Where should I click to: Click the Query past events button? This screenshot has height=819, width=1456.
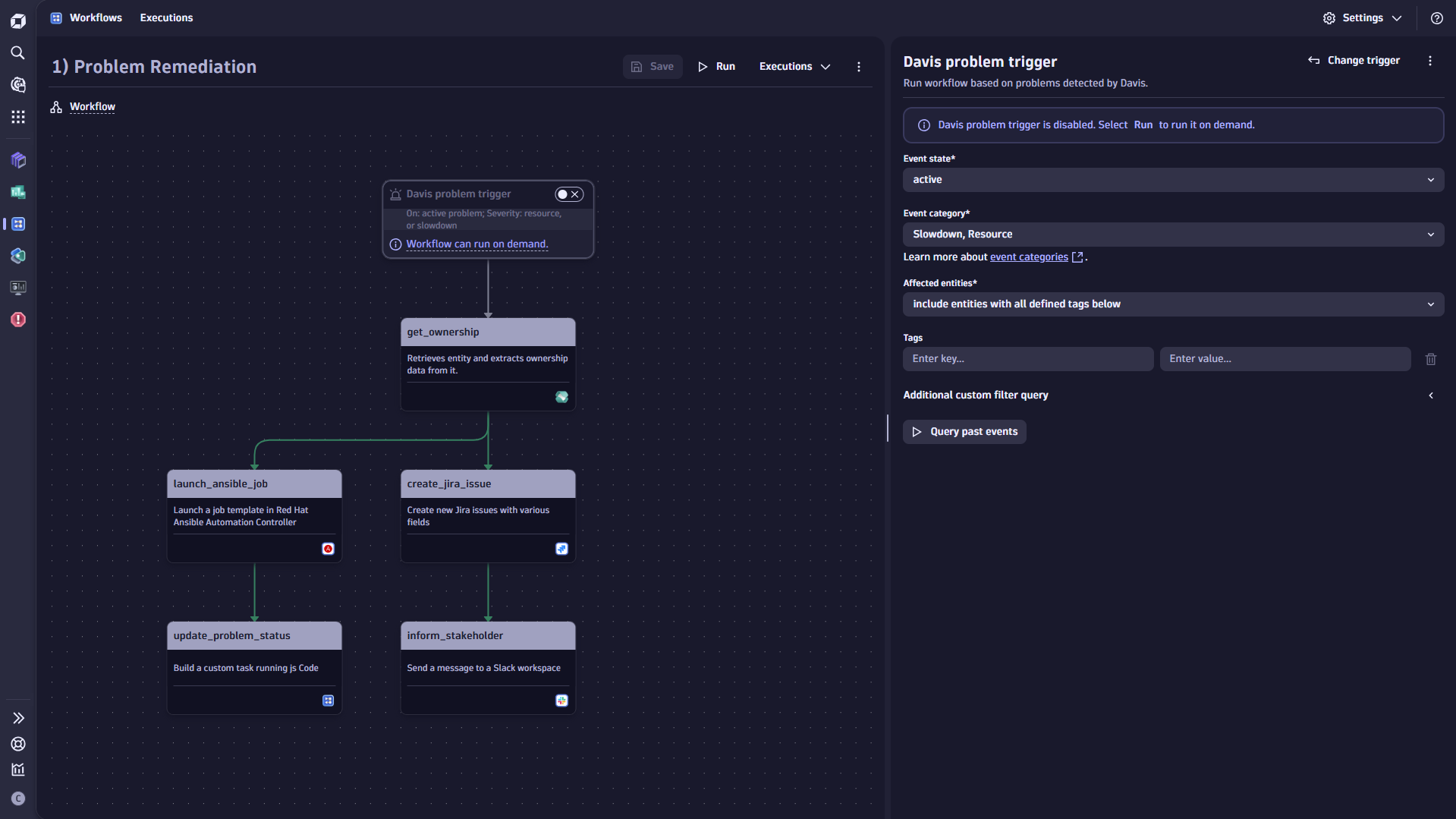coord(964,431)
